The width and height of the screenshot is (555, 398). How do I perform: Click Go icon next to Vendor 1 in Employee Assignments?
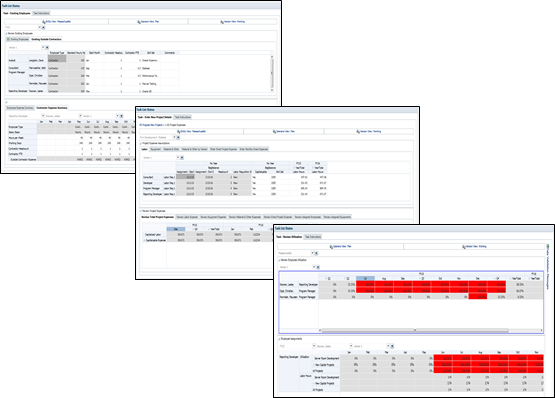(x=392, y=346)
